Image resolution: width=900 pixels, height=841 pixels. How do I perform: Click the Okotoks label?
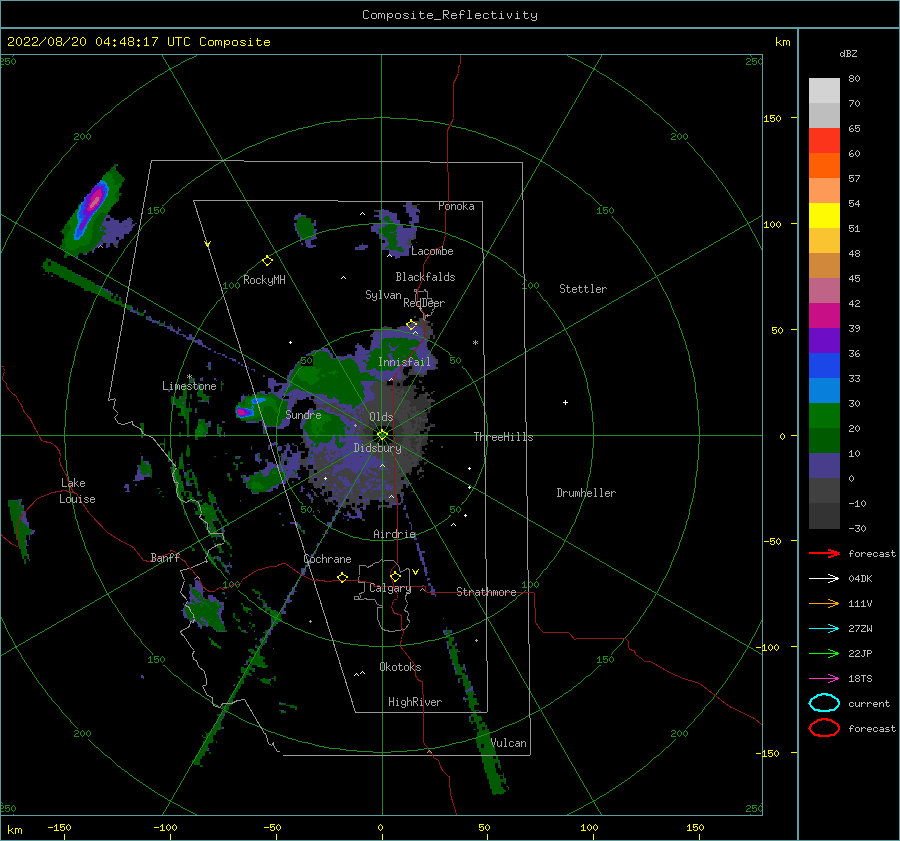tap(400, 667)
